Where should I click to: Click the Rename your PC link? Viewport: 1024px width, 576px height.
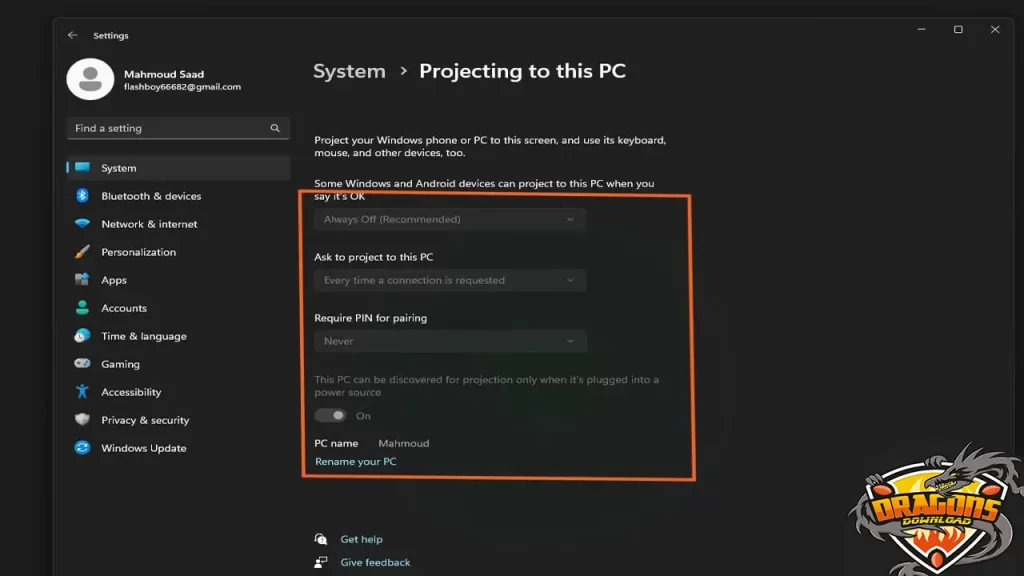tap(355, 461)
